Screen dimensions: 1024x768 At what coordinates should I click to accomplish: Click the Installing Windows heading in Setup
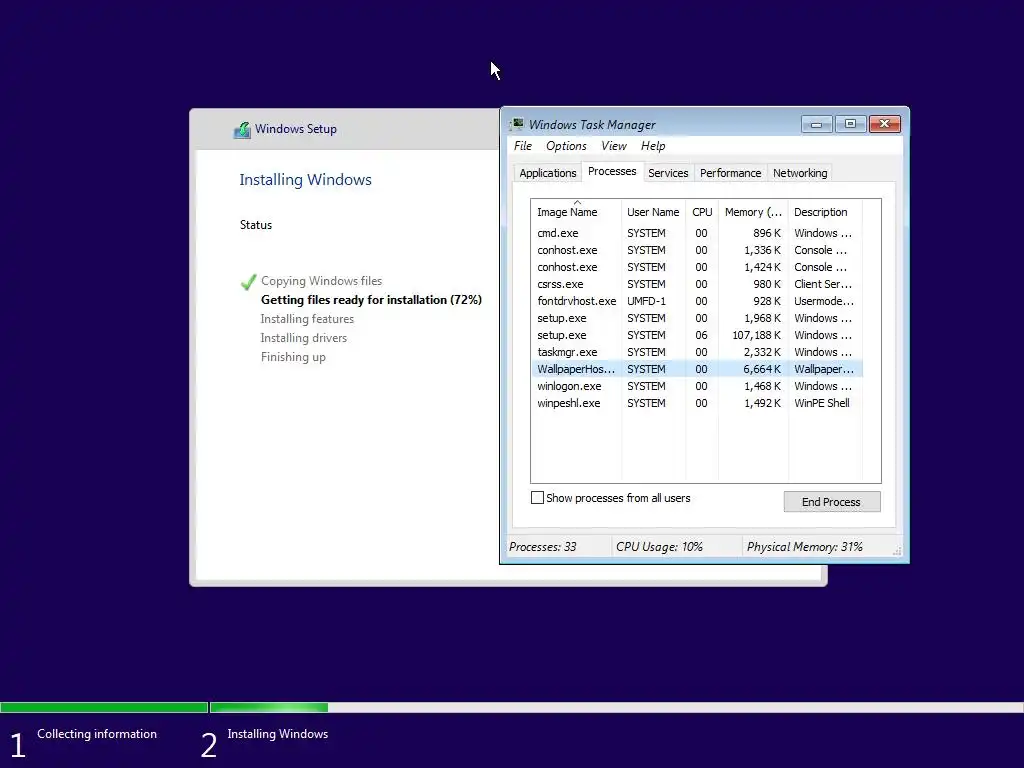(x=305, y=180)
